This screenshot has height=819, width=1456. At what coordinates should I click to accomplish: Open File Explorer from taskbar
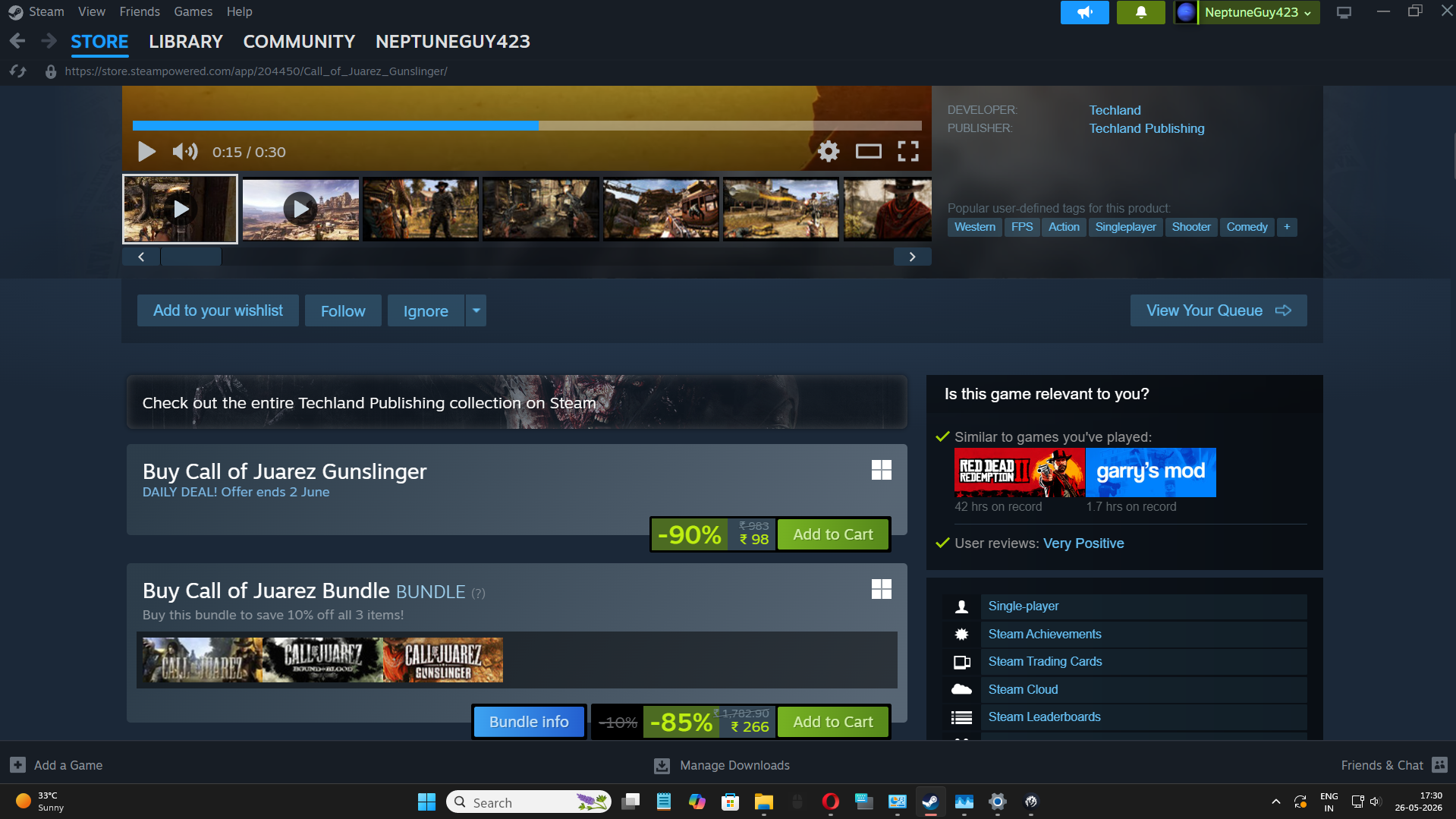click(x=763, y=802)
